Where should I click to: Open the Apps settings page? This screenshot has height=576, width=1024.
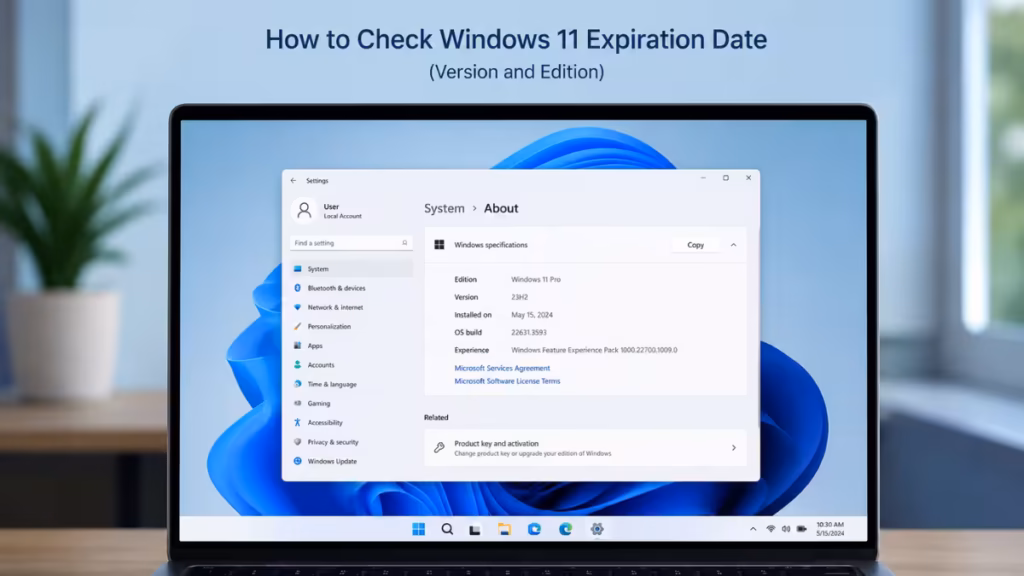(315, 345)
